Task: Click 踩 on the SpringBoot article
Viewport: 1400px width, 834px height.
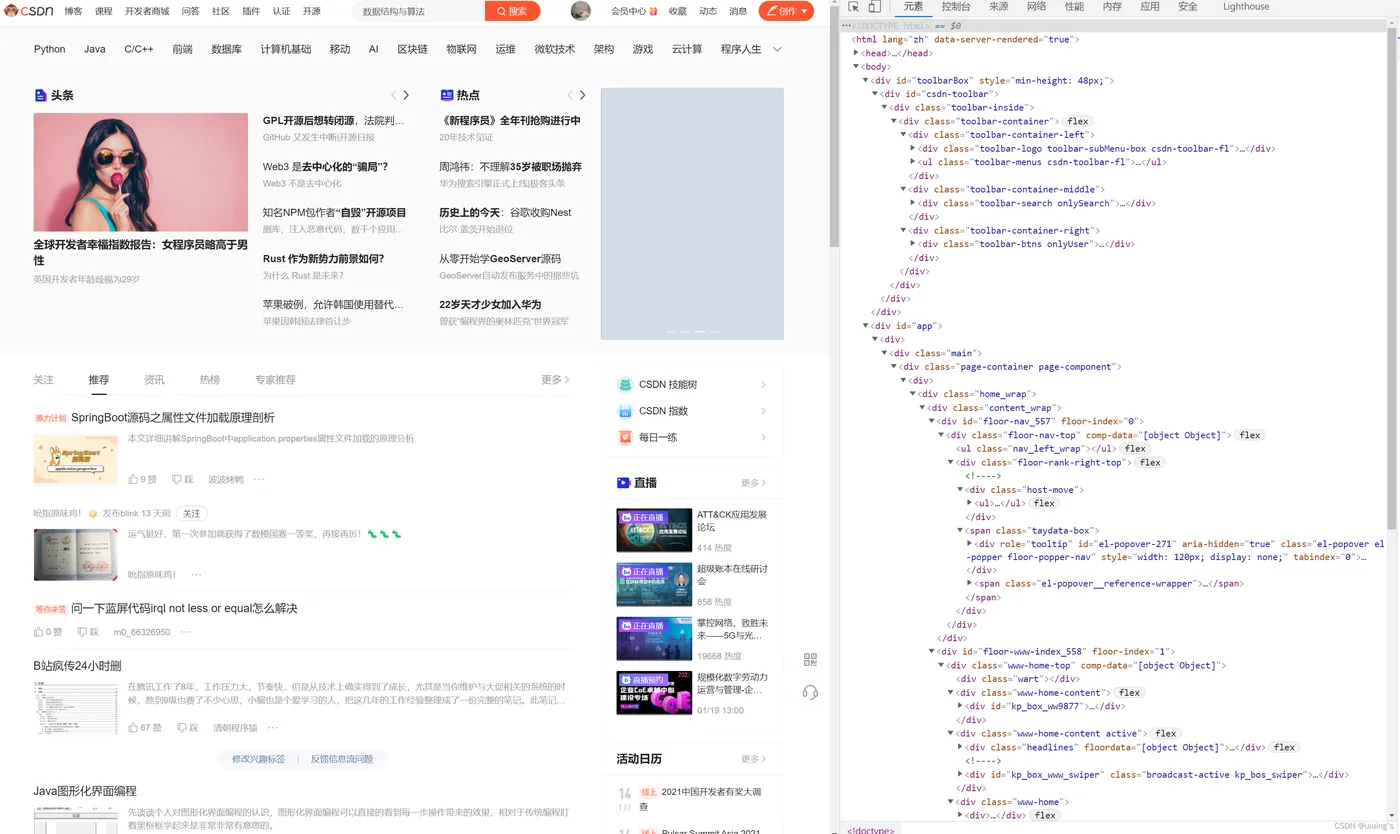Action: point(182,479)
